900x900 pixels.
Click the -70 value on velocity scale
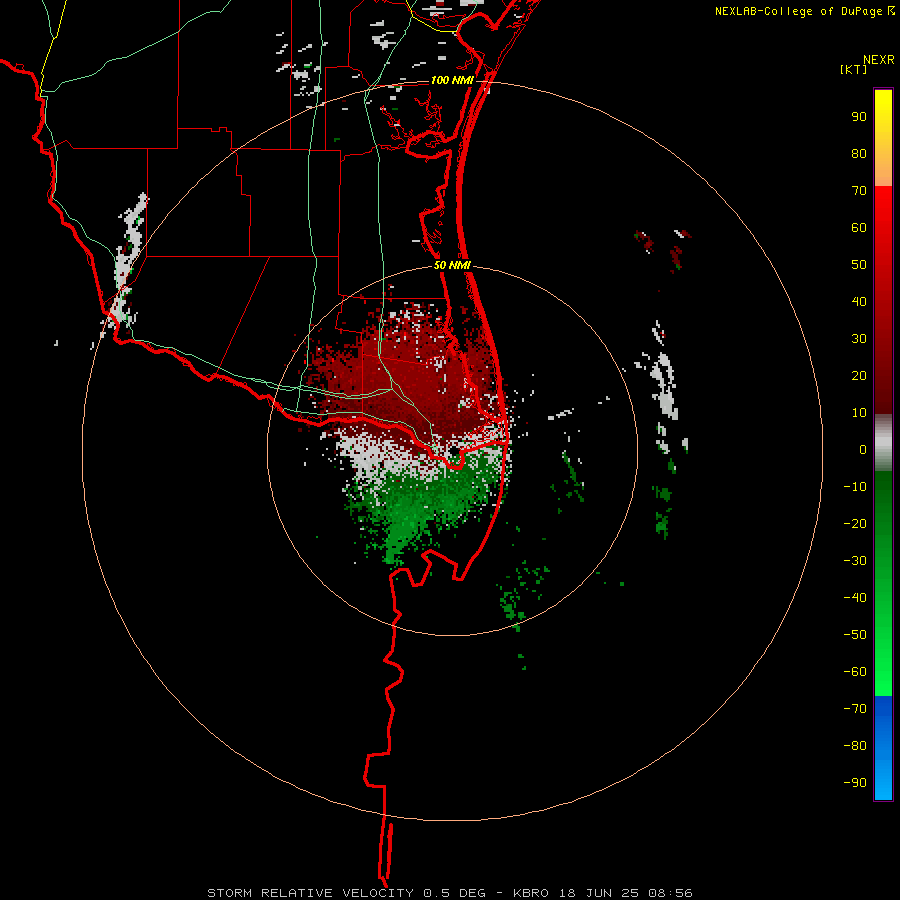pos(855,709)
